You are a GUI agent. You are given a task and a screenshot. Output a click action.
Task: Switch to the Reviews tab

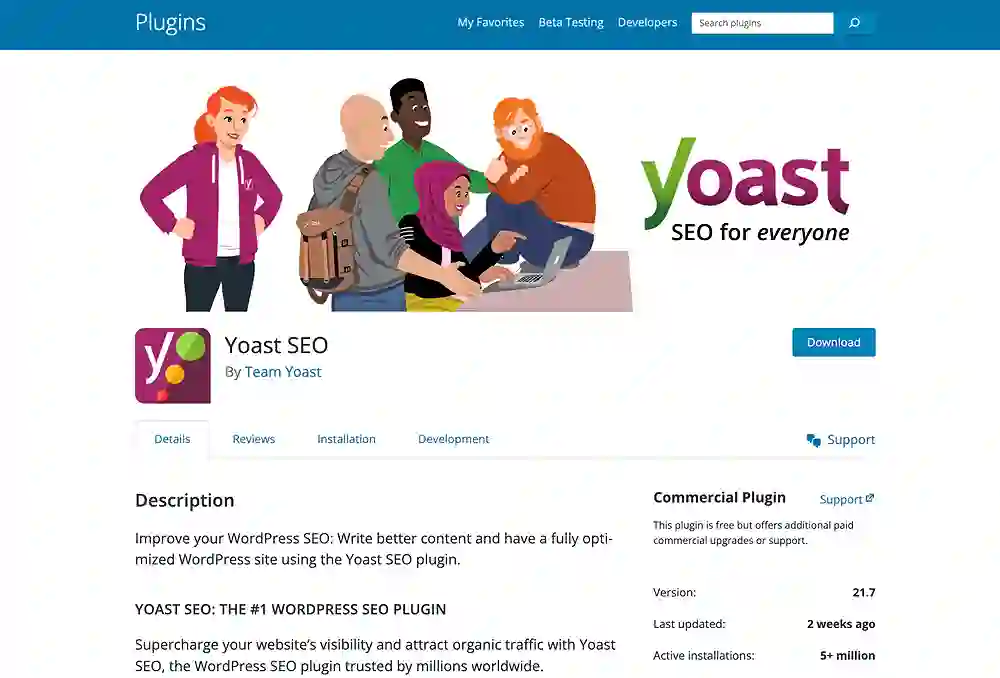(253, 439)
